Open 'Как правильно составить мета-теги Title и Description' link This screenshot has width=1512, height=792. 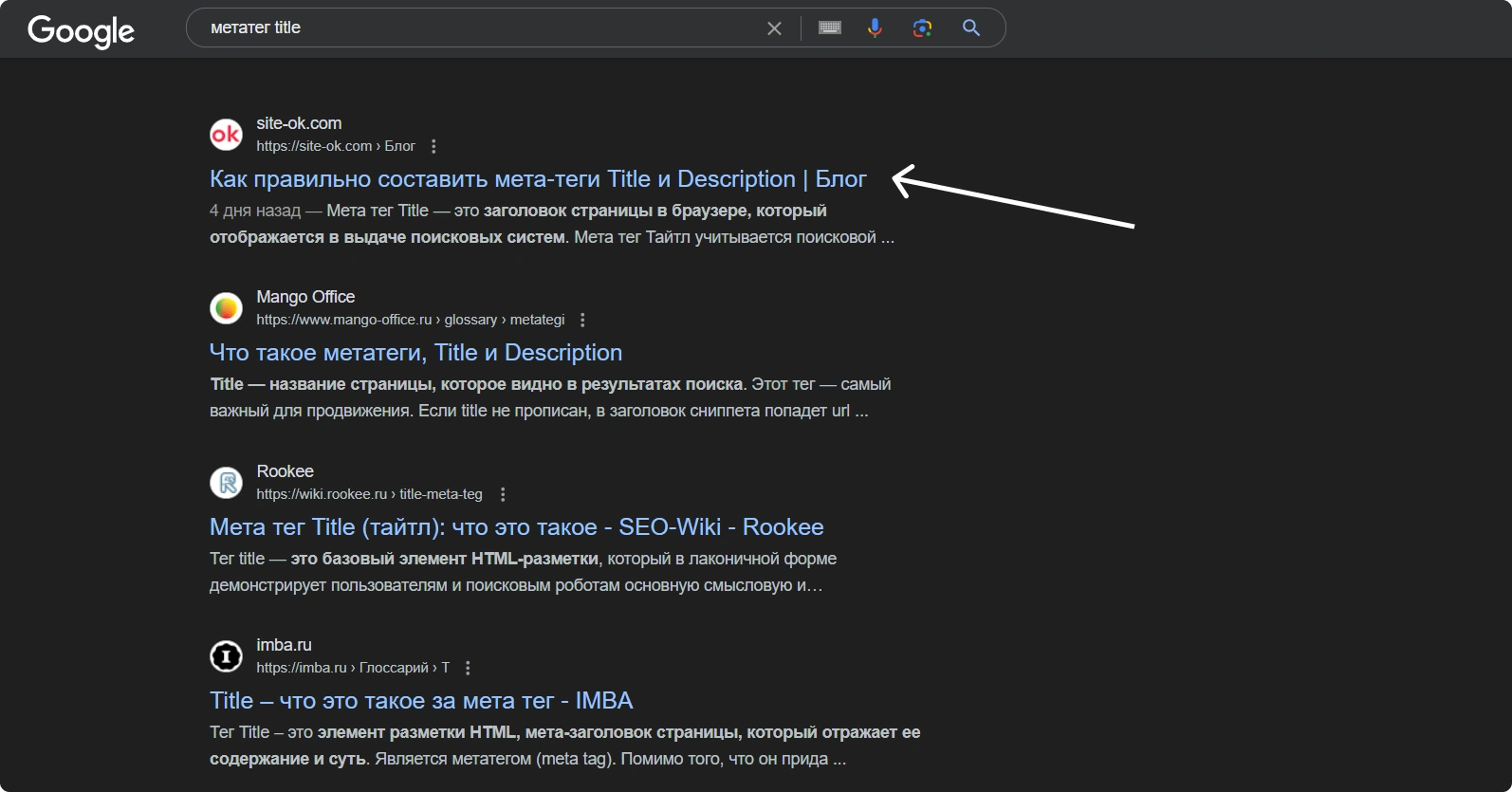538,179
